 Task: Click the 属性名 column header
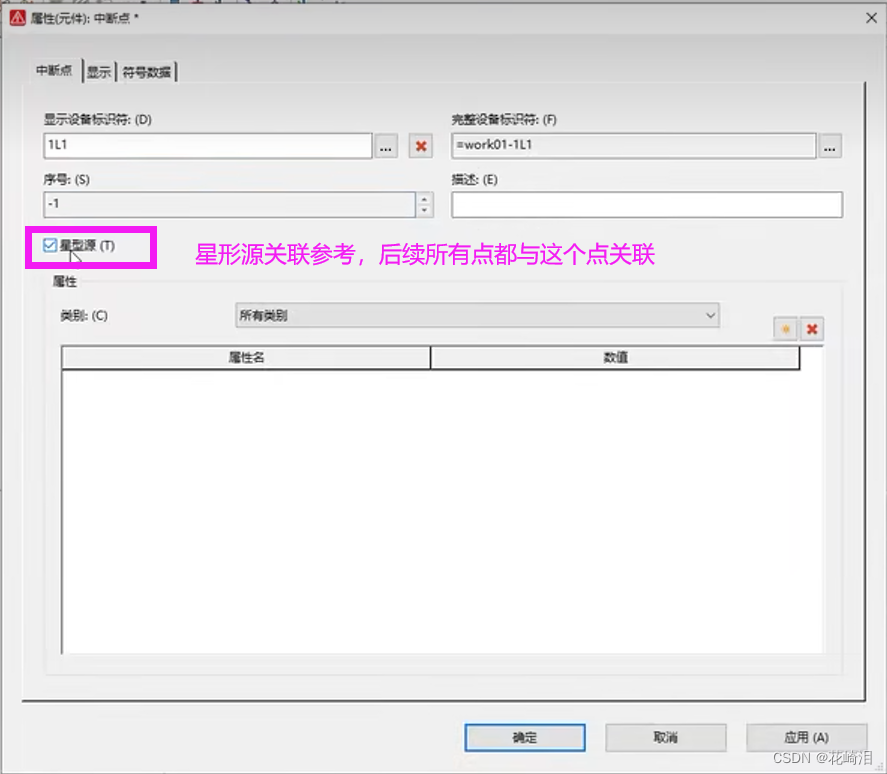point(245,357)
